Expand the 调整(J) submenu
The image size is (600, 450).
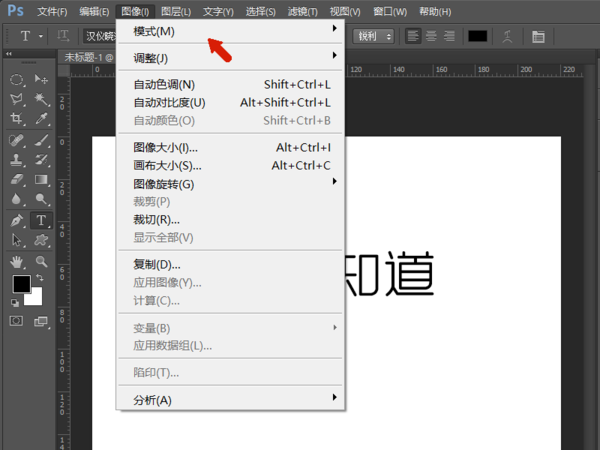pyautogui.click(x=230, y=58)
